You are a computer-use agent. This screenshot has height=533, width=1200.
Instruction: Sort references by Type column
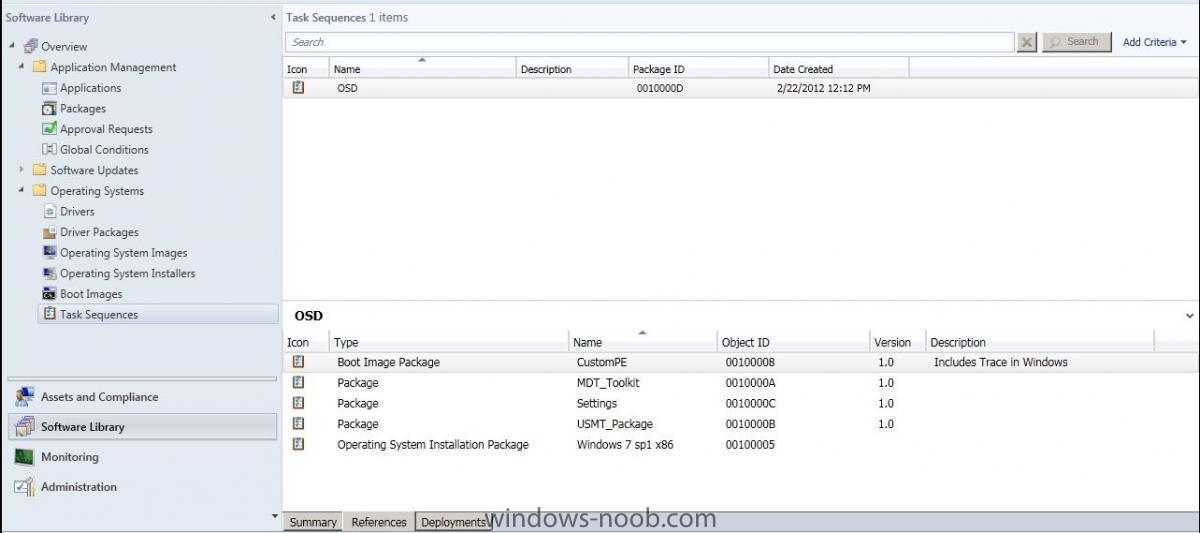[x=449, y=342]
